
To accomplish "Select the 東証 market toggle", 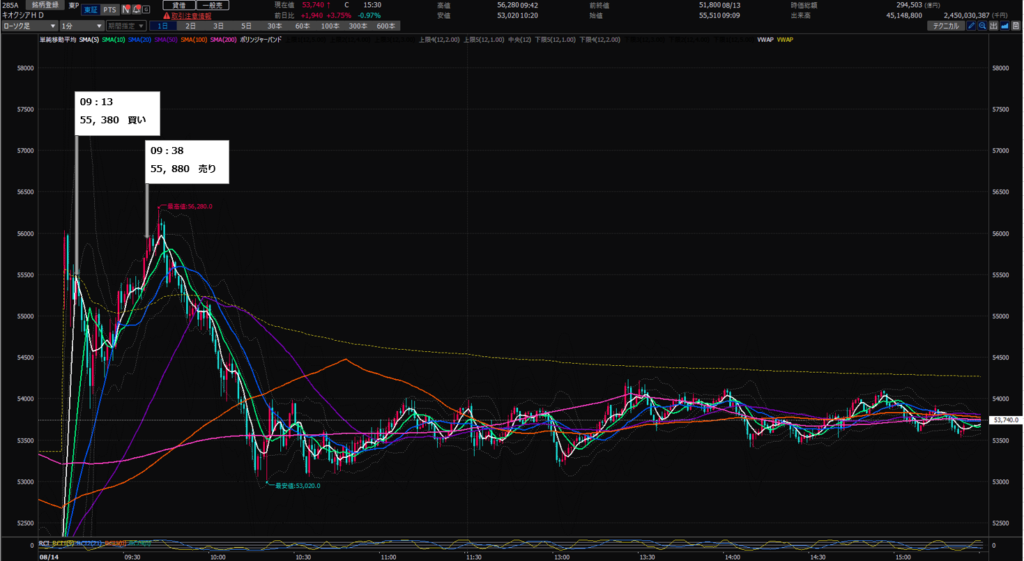I will [91, 10].
